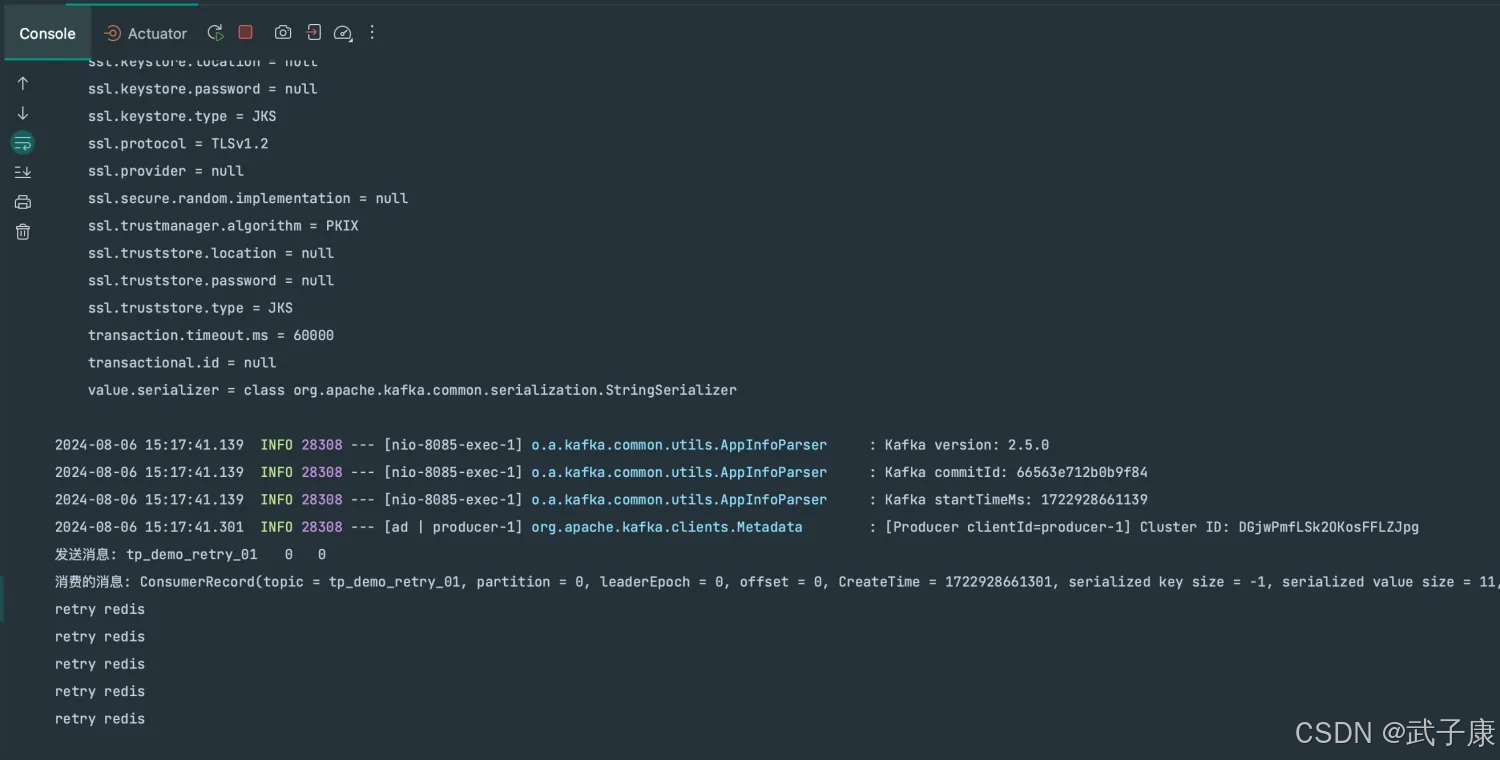Switch to the Console tab
The height and width of the screenshot is (760, 1500).
point(47,33)
